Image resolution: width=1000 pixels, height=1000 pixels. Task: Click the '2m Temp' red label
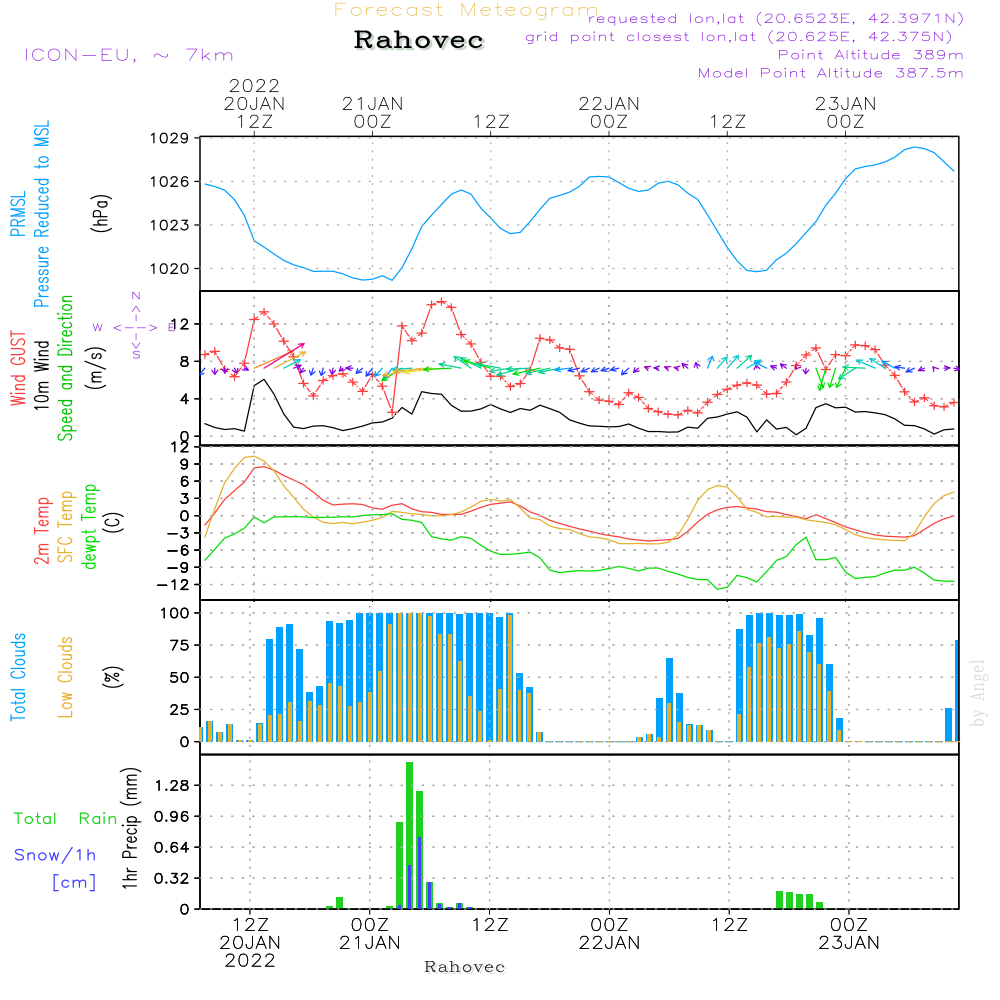tap(42, 531)
